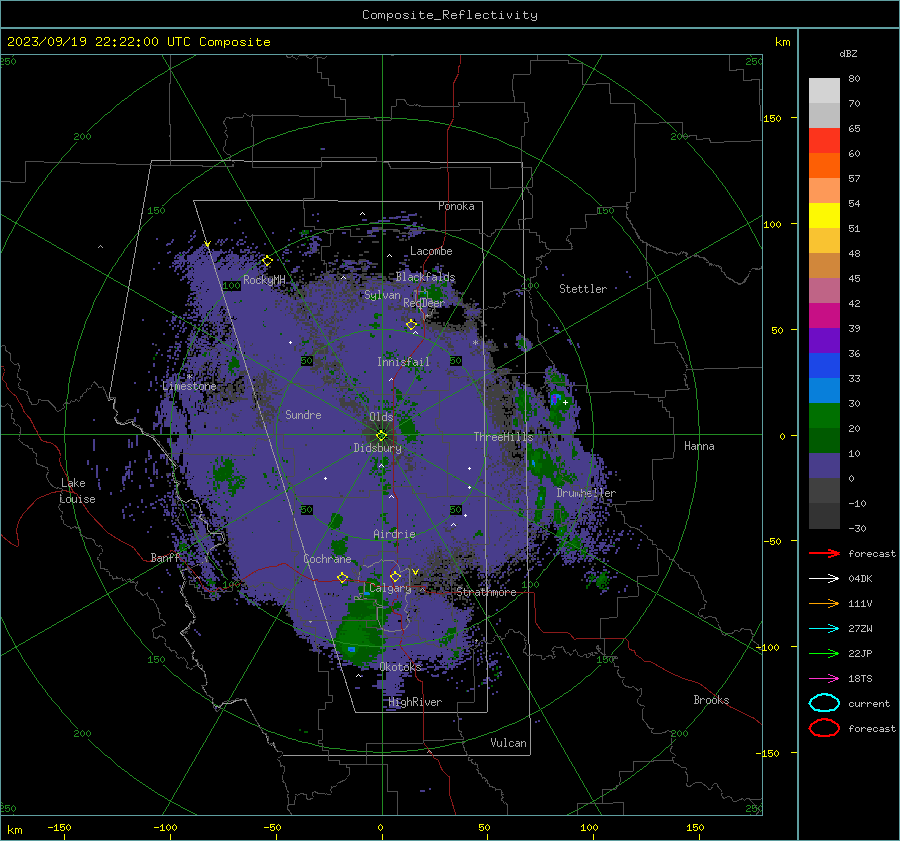The width and height of the screenshot is (900, 841).
Task: Click the RedDeer city label
Action: click(424, 303)
